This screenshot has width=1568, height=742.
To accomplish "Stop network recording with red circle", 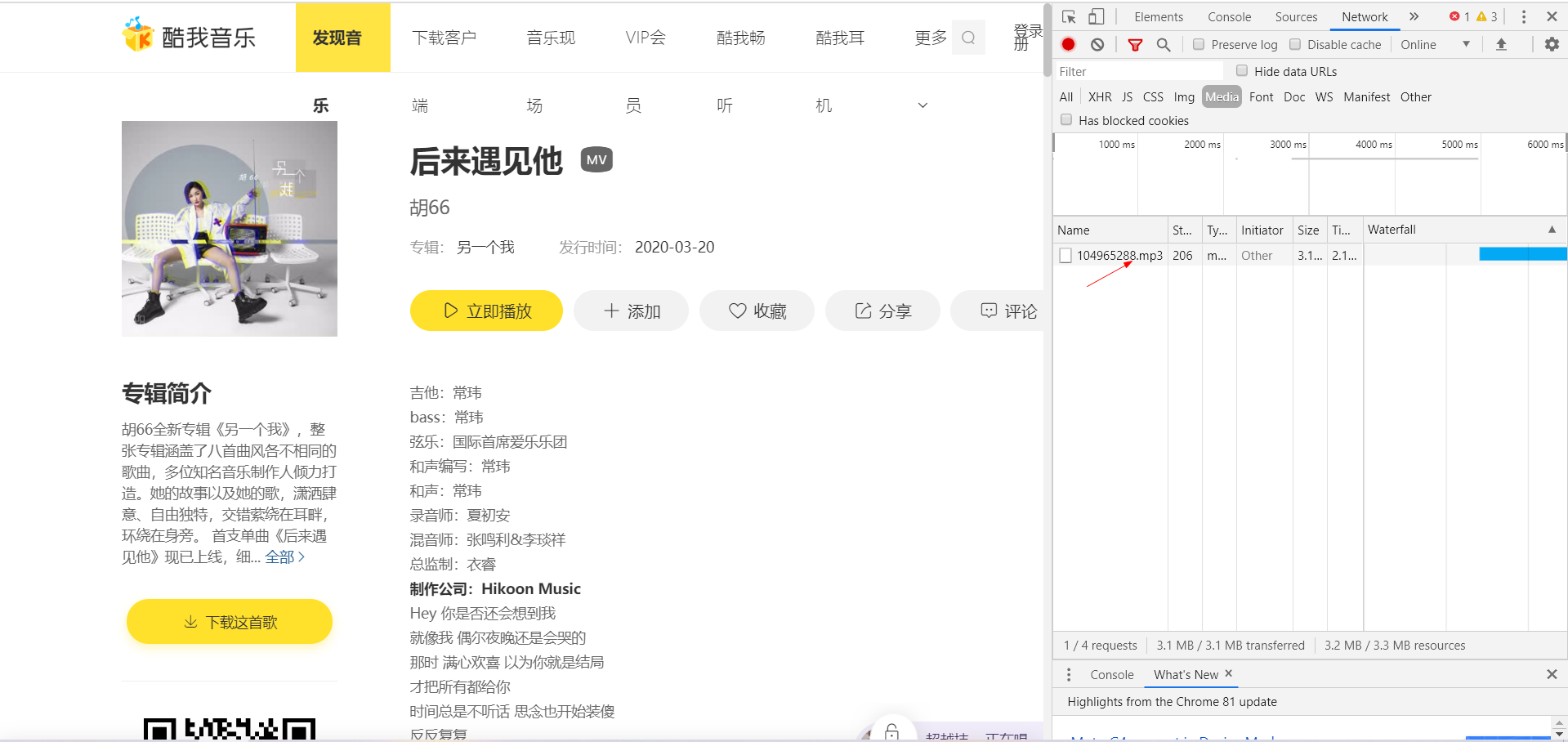I will [1068, 44].
